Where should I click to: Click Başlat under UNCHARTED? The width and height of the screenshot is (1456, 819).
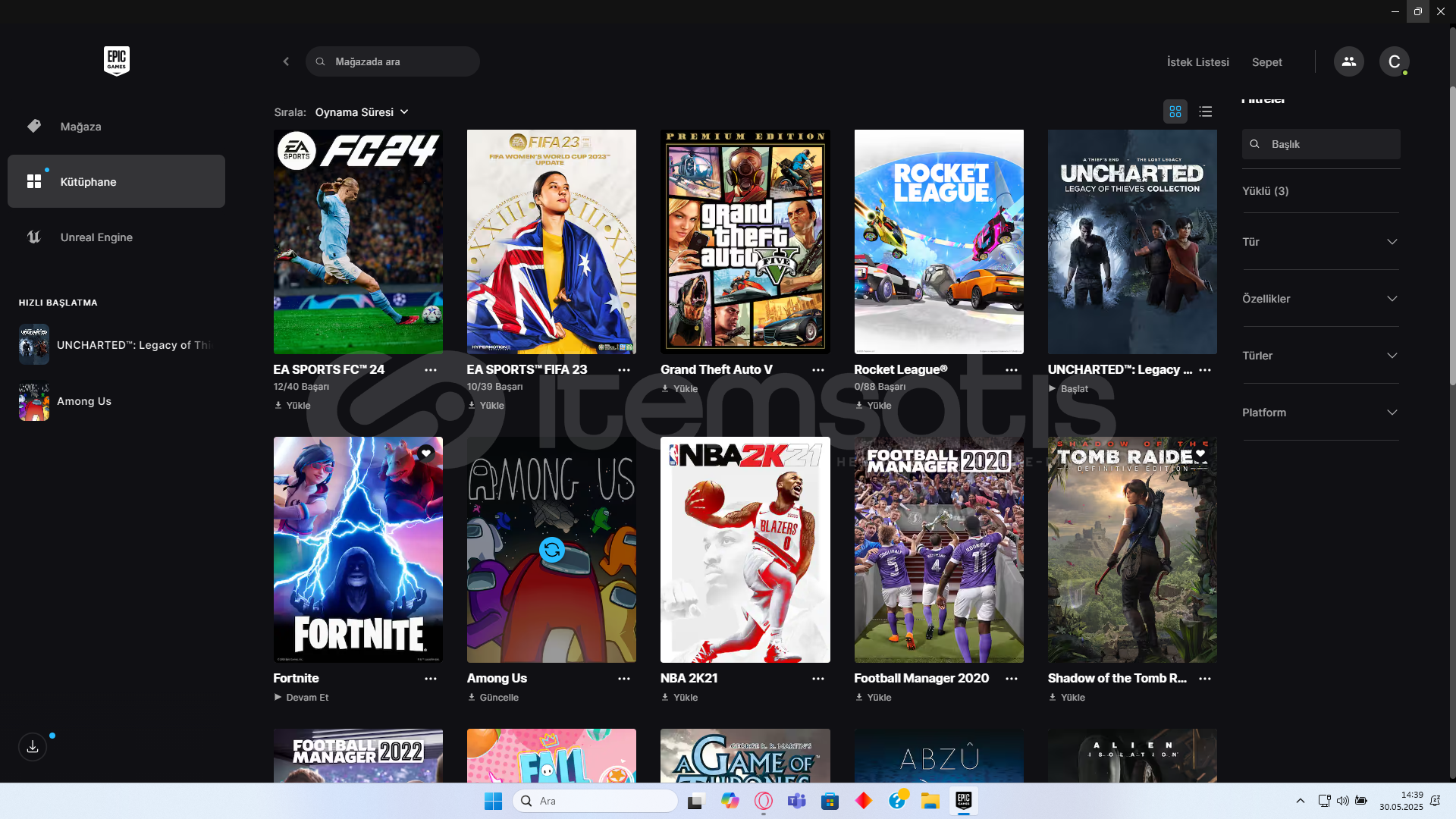coord(1068,389)
